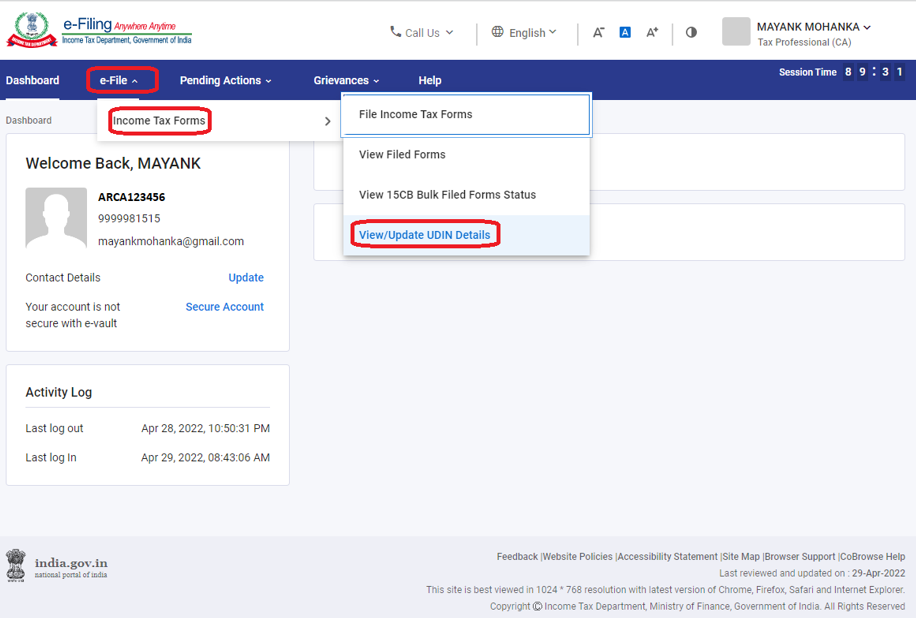Click the profile photo placeholder in Welcome card
This screenshot has width=916, height=618.
(56, 218)
